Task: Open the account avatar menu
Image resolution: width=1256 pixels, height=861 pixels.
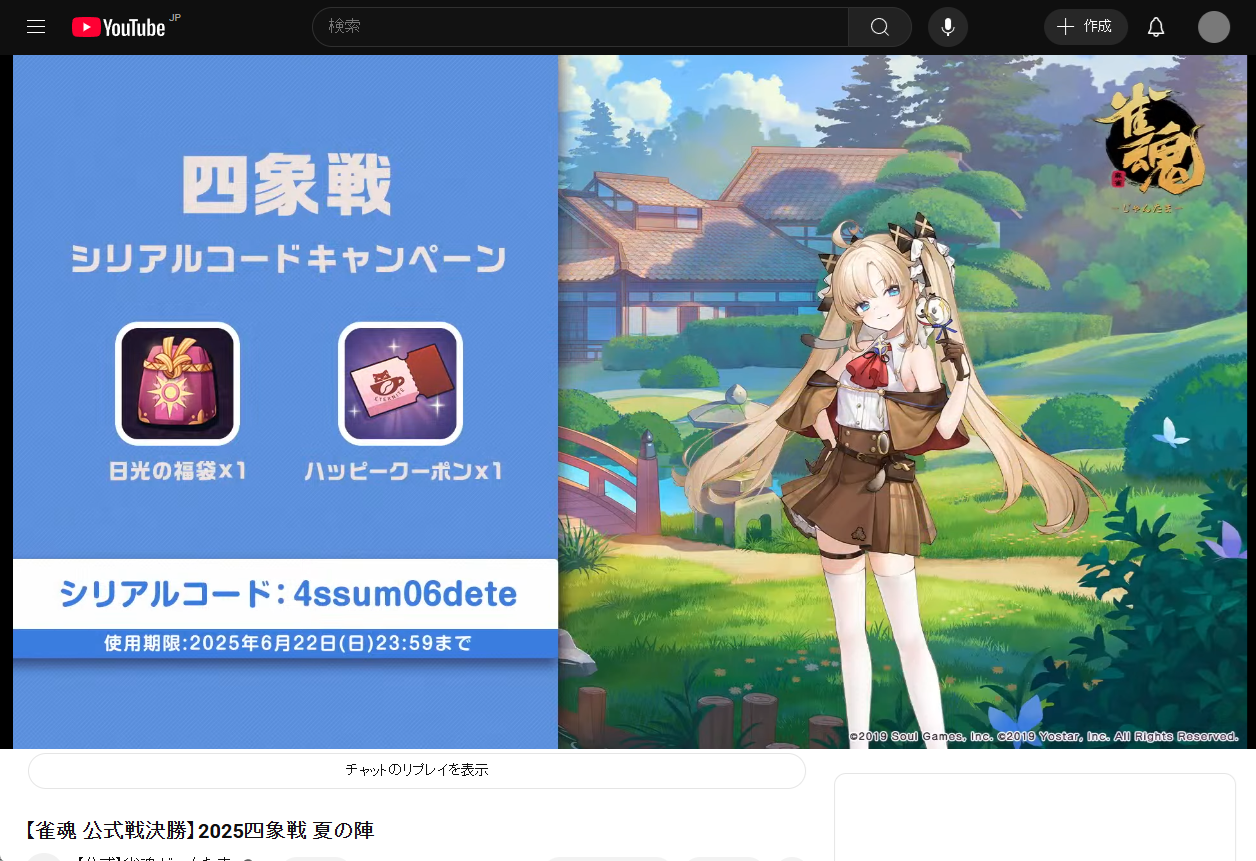Action: point(1214,27)
